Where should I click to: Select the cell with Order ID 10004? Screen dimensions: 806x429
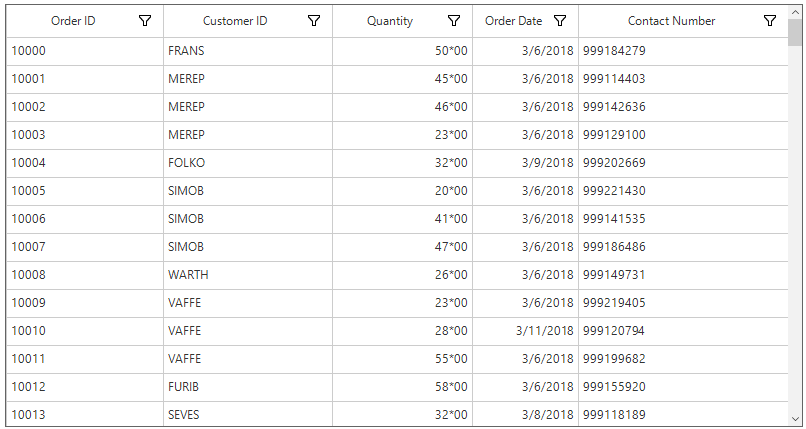pos(85,163)
